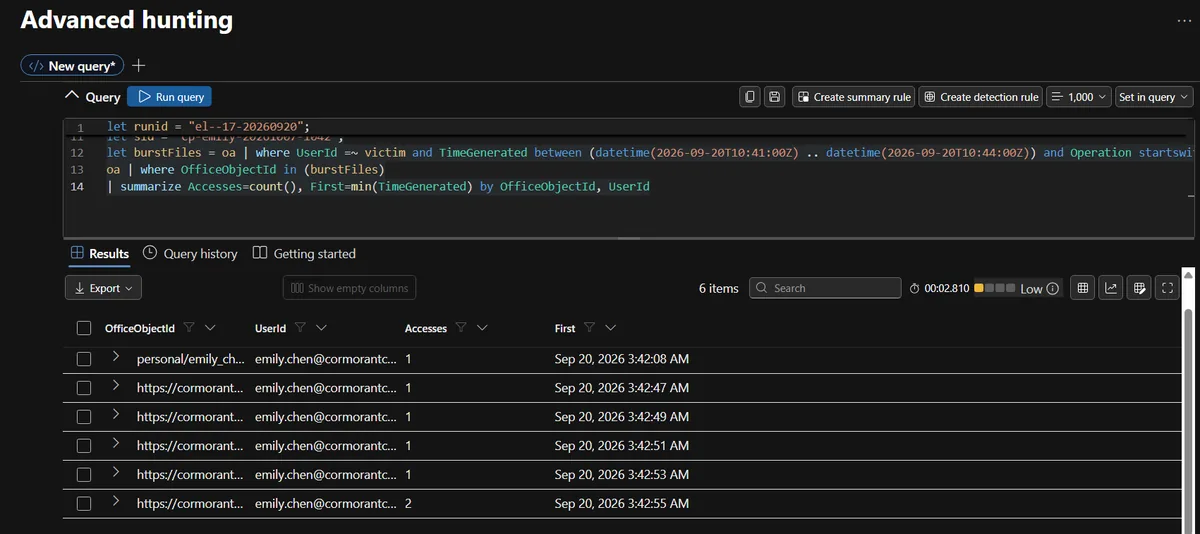Click the query execution time stopwatch icon
The image size is (1200, 534).
point(915,288)
